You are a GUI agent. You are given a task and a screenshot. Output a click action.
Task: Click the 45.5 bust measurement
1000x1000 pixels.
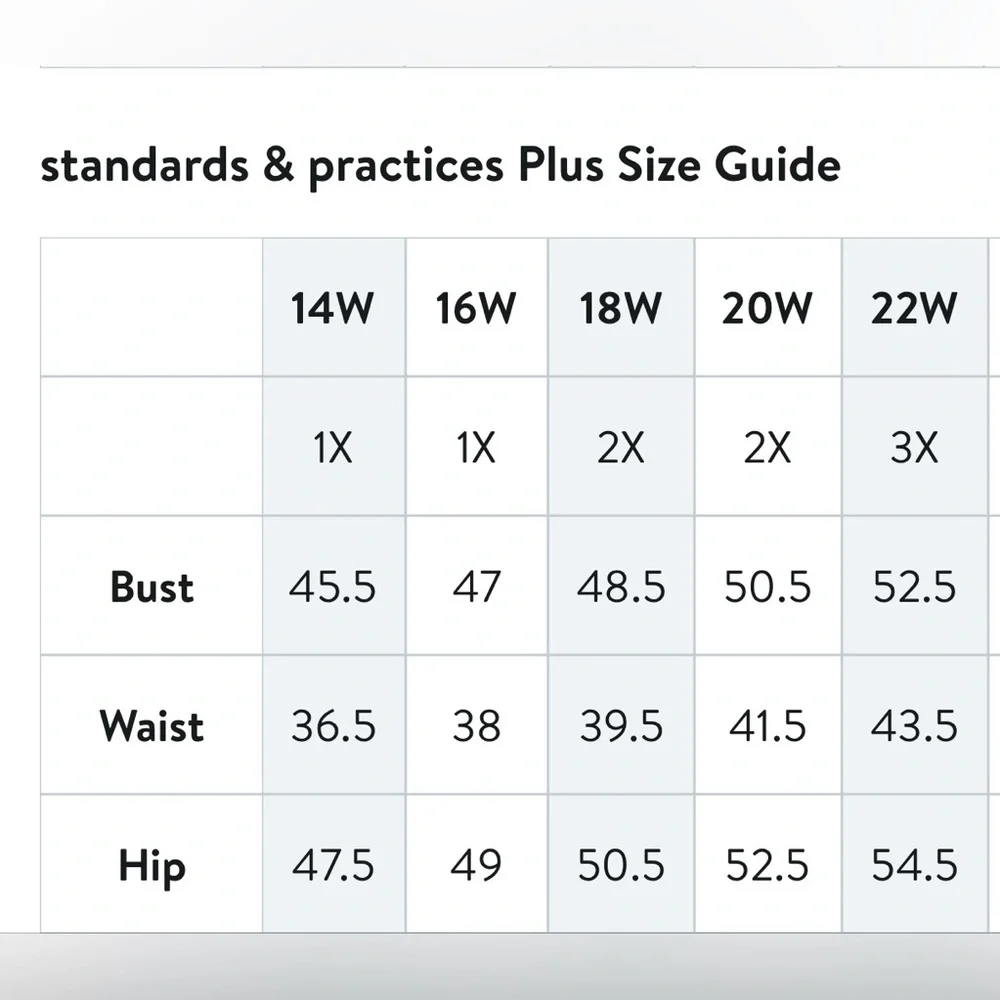coord(332,587)
